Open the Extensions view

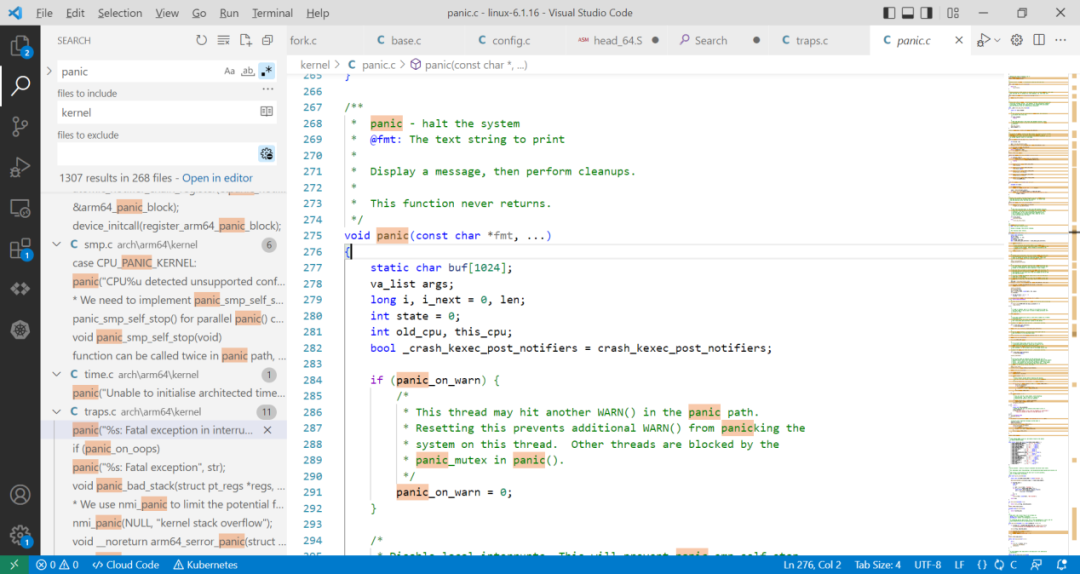(20, 248)
